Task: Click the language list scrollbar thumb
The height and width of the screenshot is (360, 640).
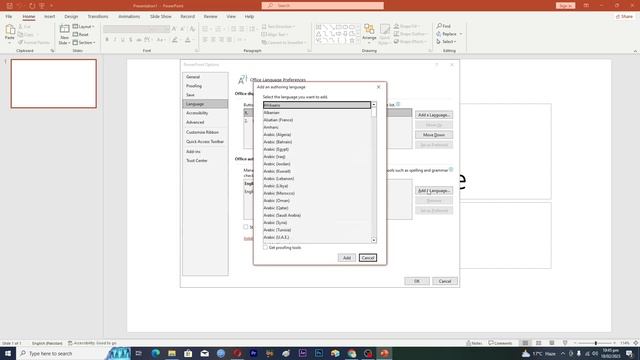Action: 373,112
